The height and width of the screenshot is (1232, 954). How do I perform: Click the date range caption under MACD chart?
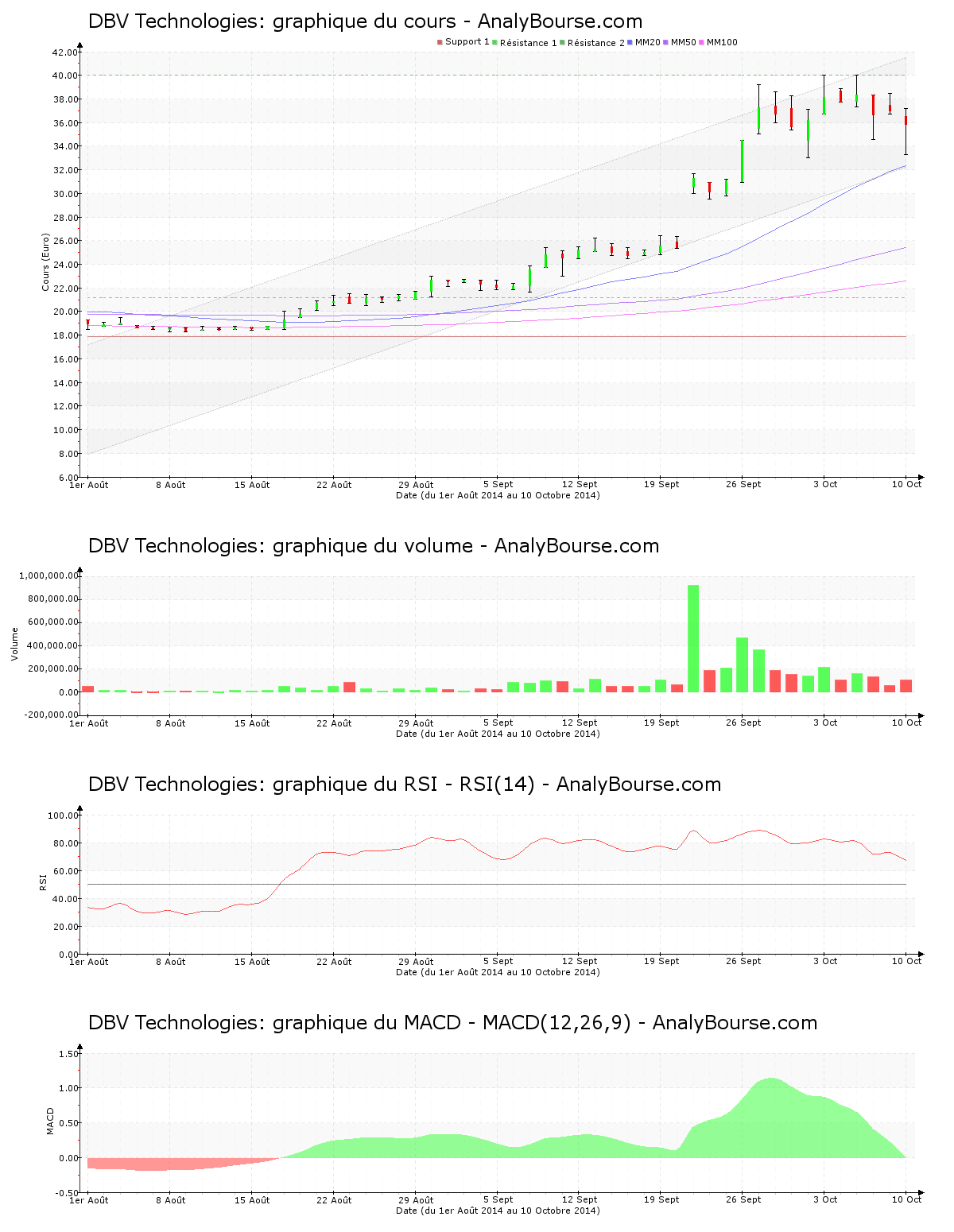(498, 1211)
